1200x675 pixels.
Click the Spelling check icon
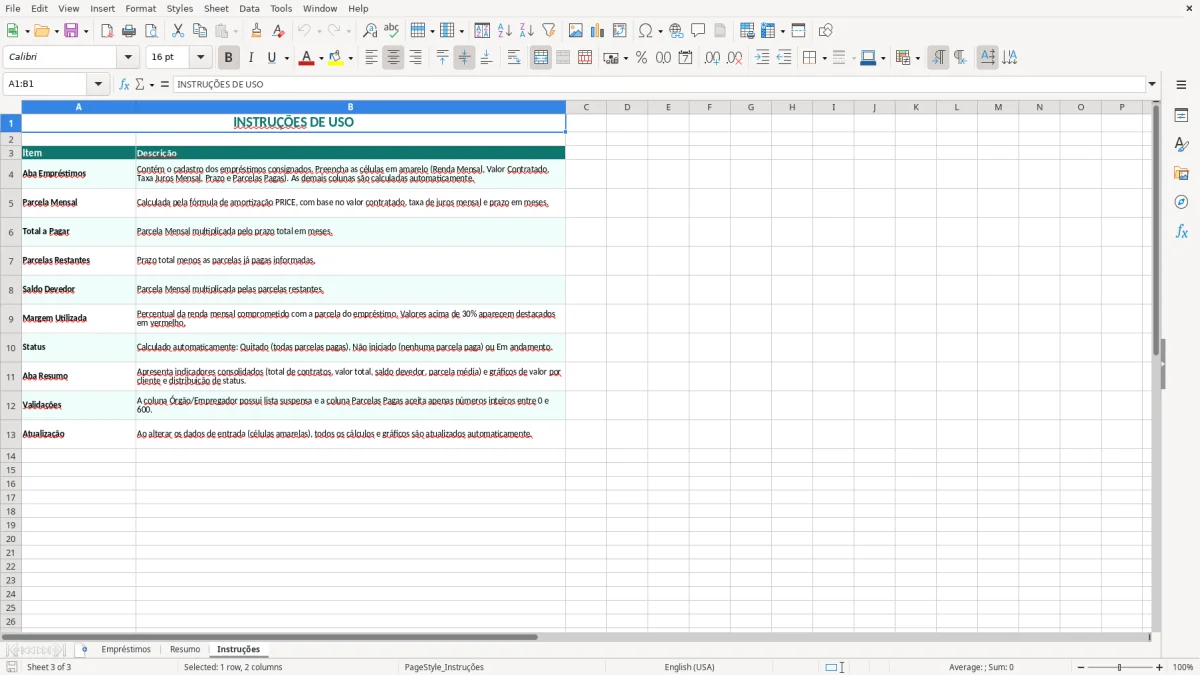coord(392,31)
